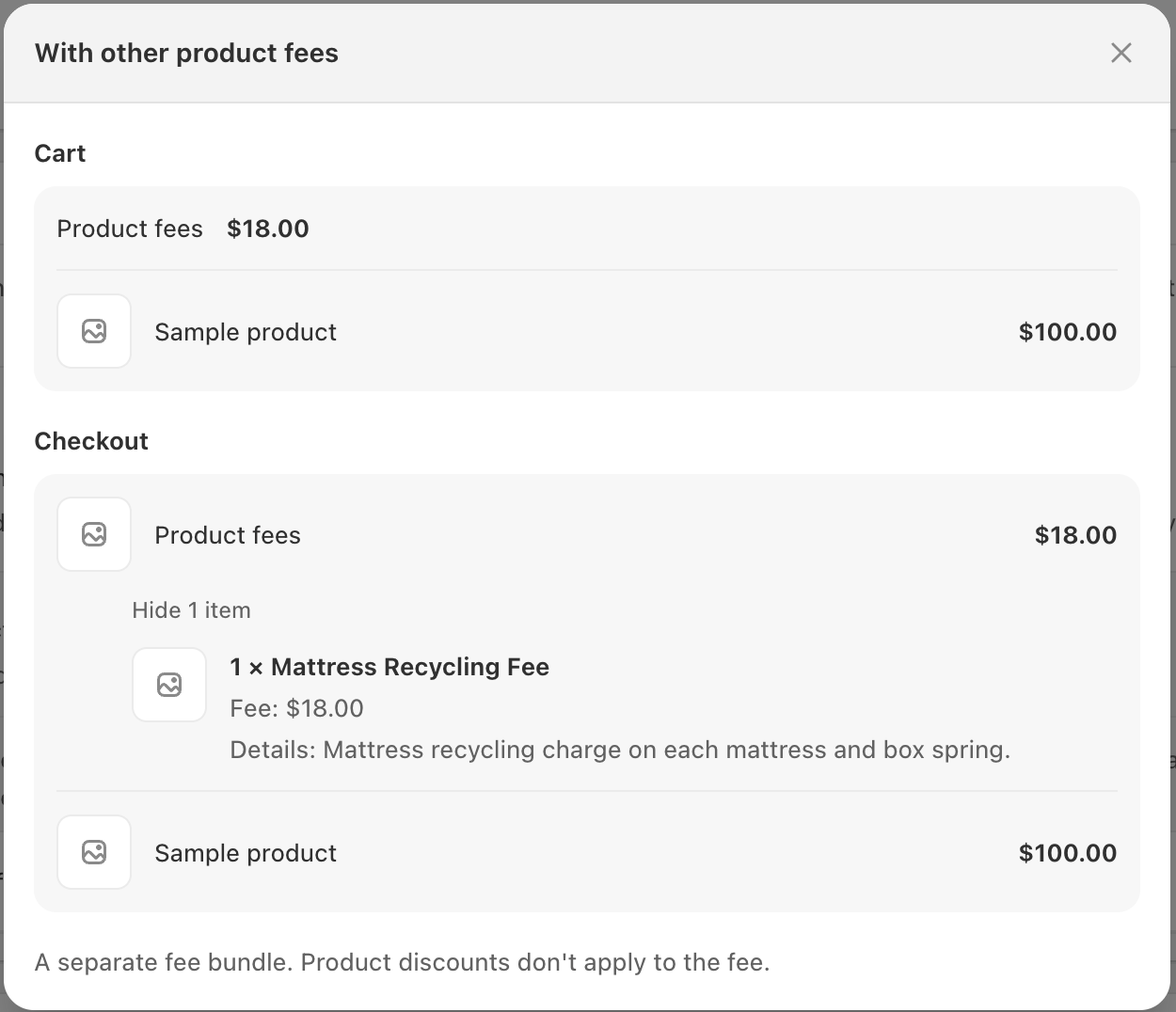Click the Product fees label in Checkout
The height and width of the screenshot is (1012, 1176).
pyautogui.click(x=228, y=535)
